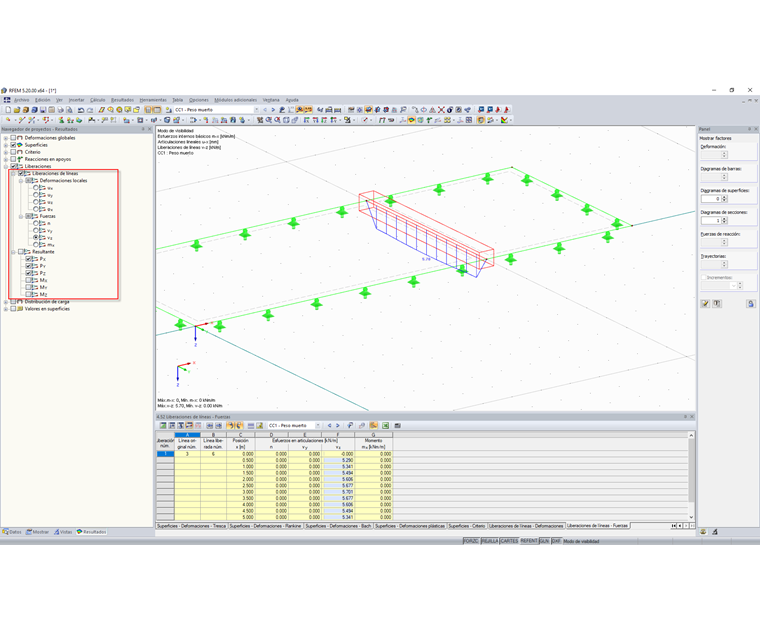
Task: Uncheck the Liberaciones de líneas checkbox
Action: click(x=21, y=174)
